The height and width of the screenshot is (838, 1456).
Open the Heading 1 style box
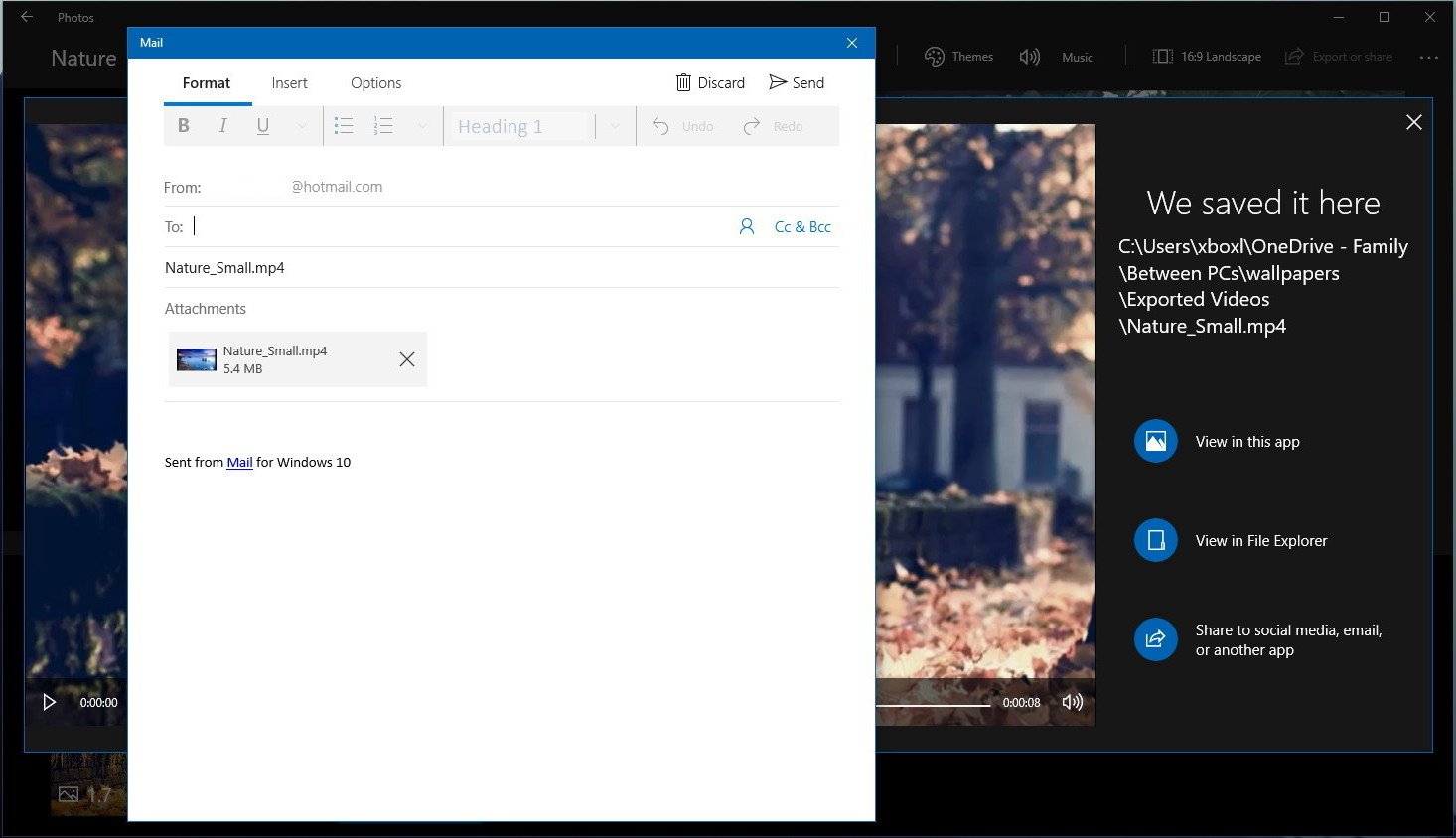[x=520, y=126]
